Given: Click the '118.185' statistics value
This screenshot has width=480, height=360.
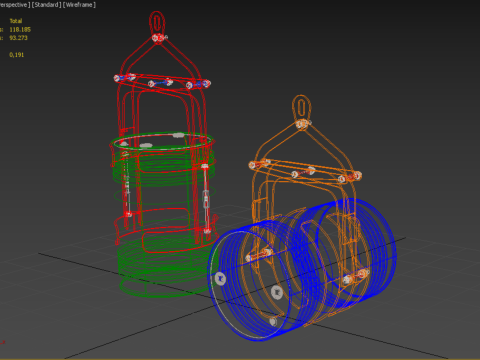Looking at the screenshot, I should click(20, 30).
